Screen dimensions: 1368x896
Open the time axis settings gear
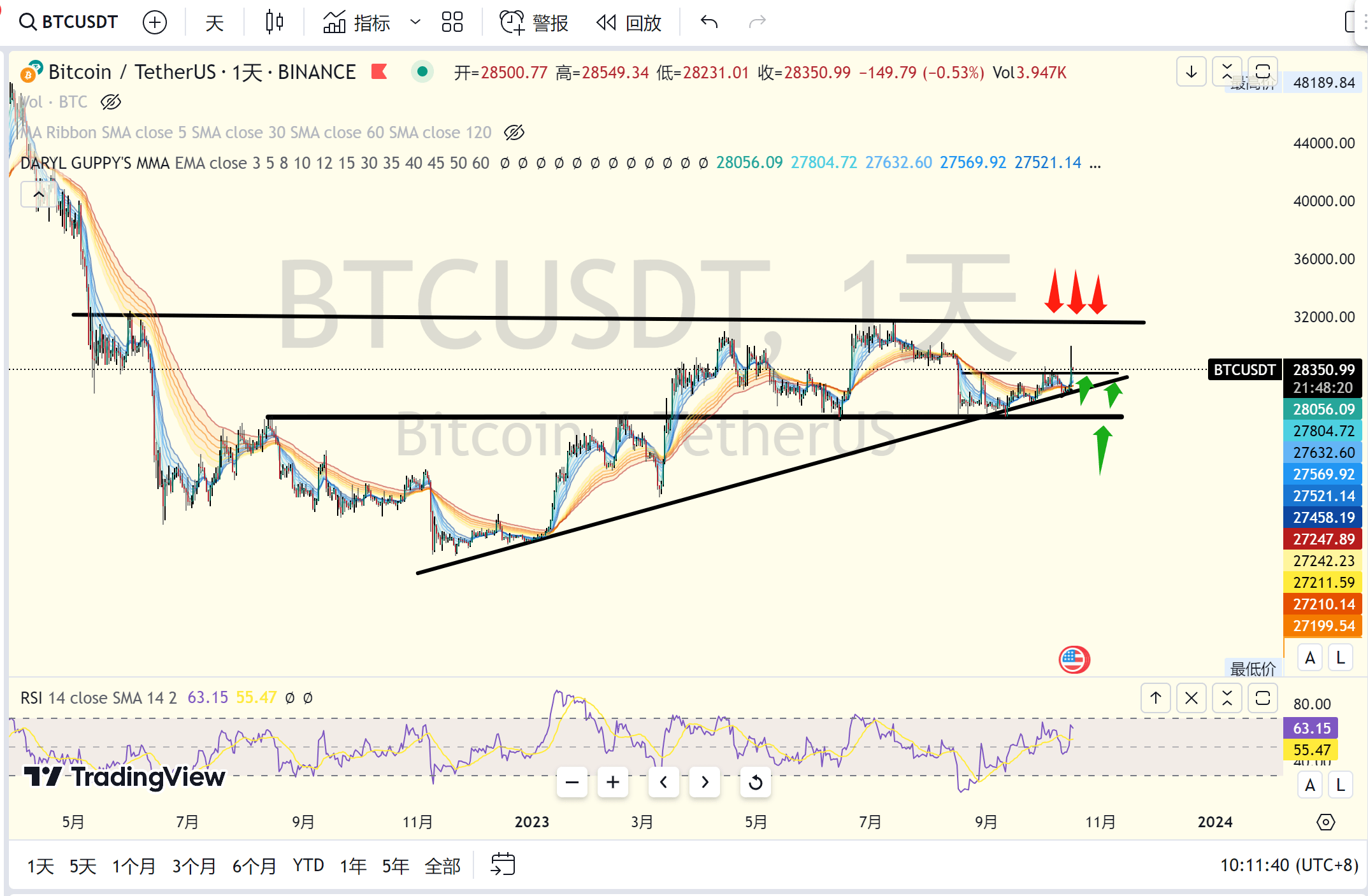pyautogui.click(x=1326, y=822)
